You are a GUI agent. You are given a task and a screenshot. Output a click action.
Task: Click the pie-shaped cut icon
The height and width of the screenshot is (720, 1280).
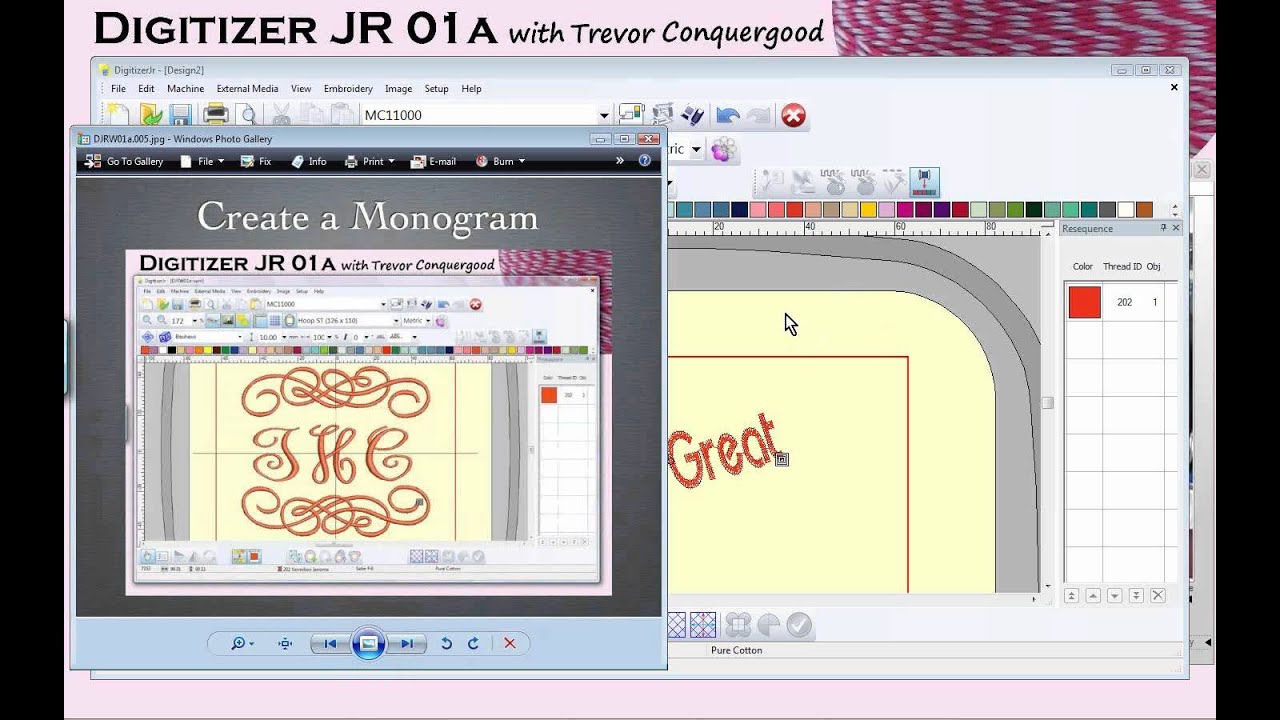coord(768,625)
